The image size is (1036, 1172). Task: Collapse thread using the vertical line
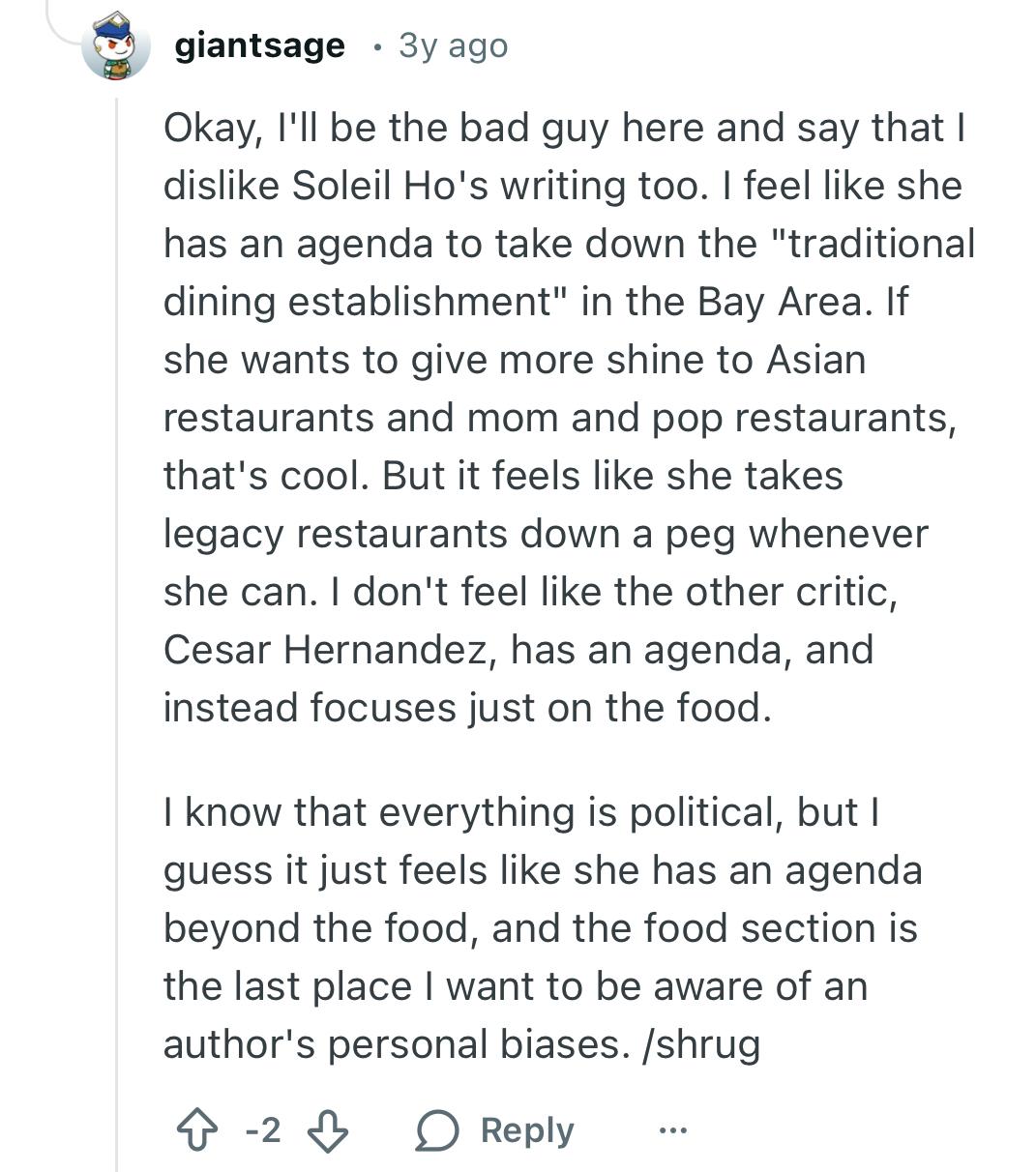click(117, 629)
